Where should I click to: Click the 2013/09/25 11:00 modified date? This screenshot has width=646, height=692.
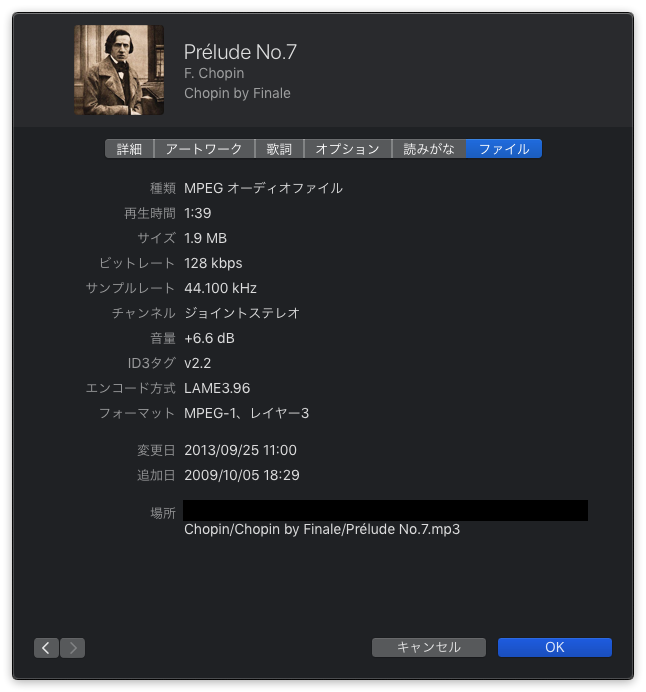click(x=240, y=450)
